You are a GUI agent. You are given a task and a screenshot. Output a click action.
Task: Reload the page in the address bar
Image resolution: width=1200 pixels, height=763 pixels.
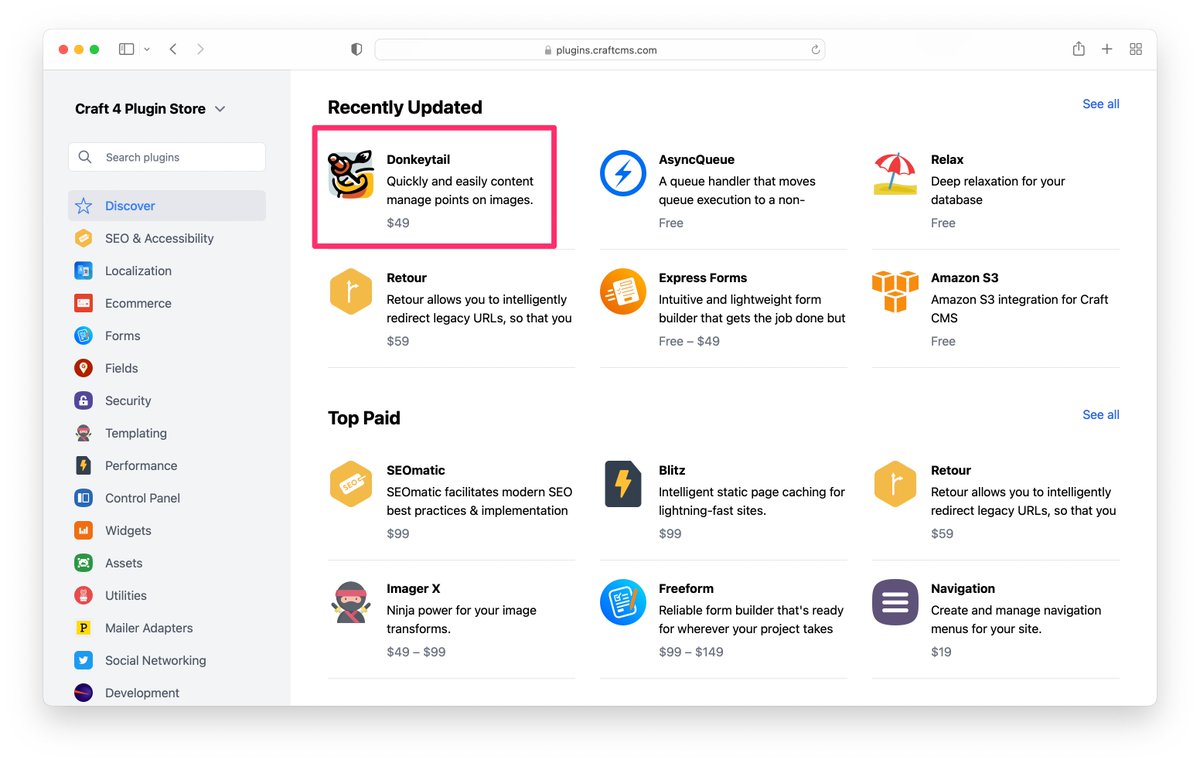[816, 50]
